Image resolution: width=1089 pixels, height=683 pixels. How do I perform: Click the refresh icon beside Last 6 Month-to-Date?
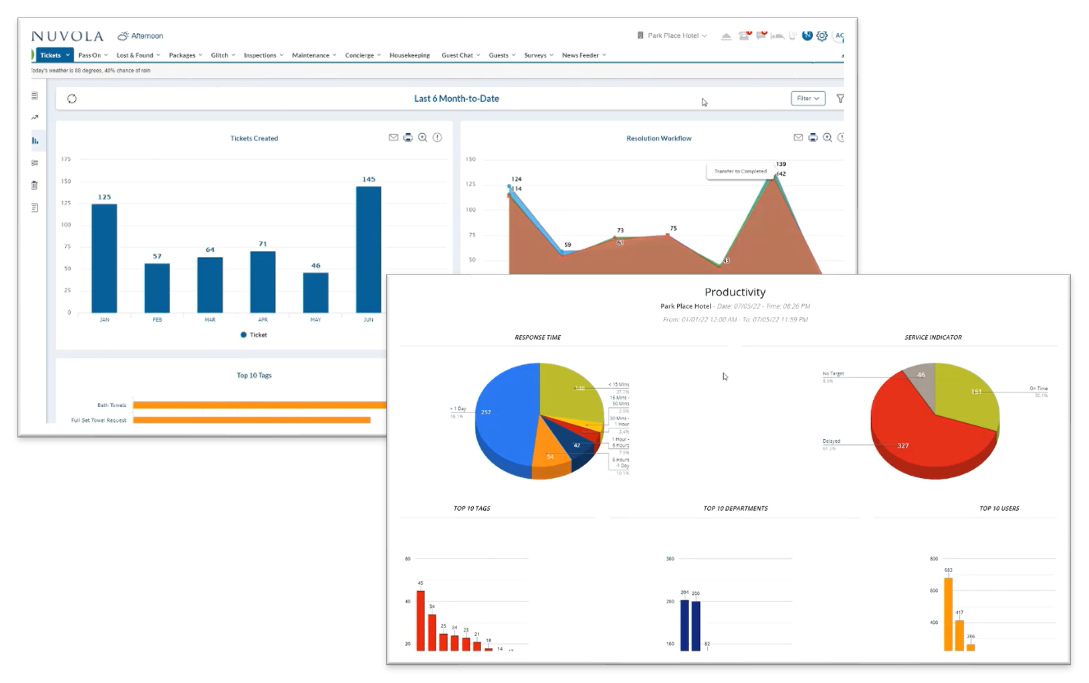click(72, 99)
